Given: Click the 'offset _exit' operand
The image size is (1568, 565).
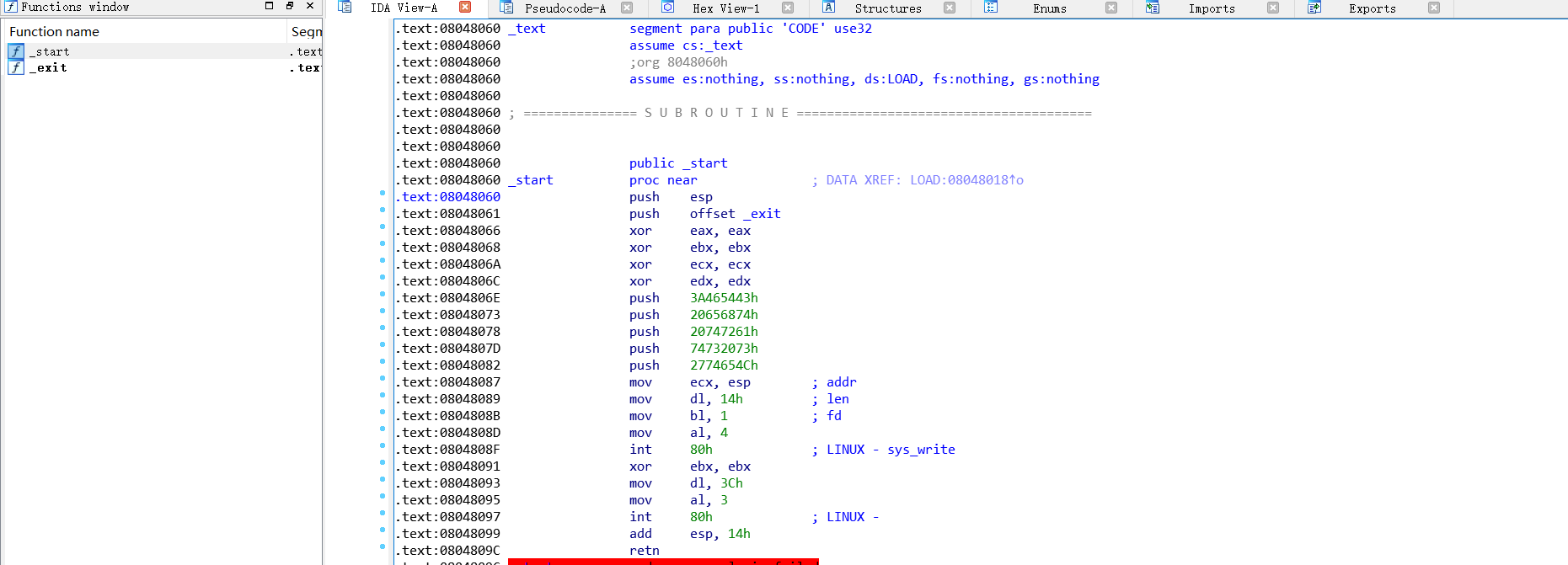Looking at the screenshot, I should pos(735,214).
